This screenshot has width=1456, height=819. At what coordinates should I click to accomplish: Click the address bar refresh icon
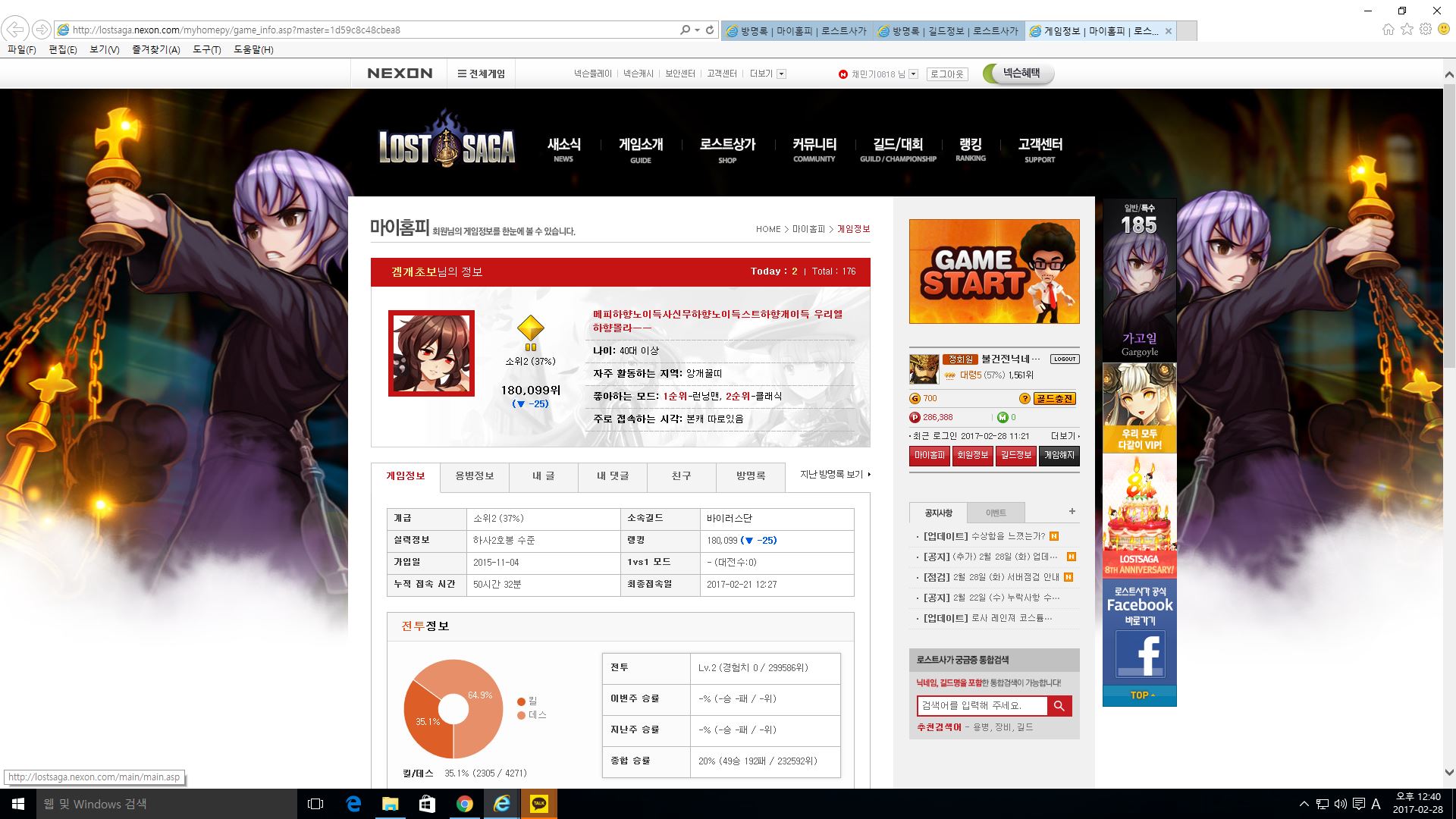(x=710, y=30)
